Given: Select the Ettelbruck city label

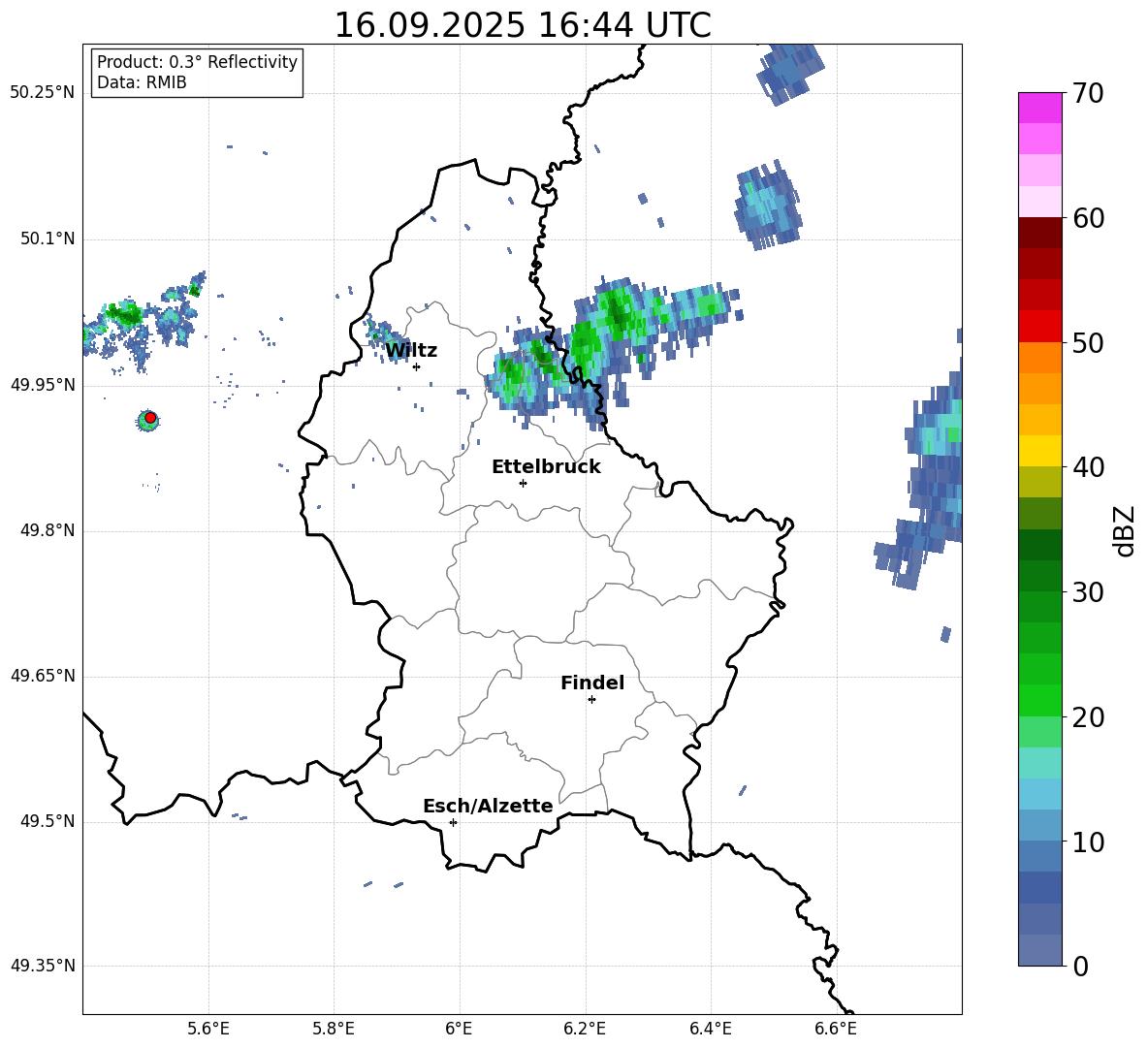Looking at the screenshot, I should click(546, 467).
